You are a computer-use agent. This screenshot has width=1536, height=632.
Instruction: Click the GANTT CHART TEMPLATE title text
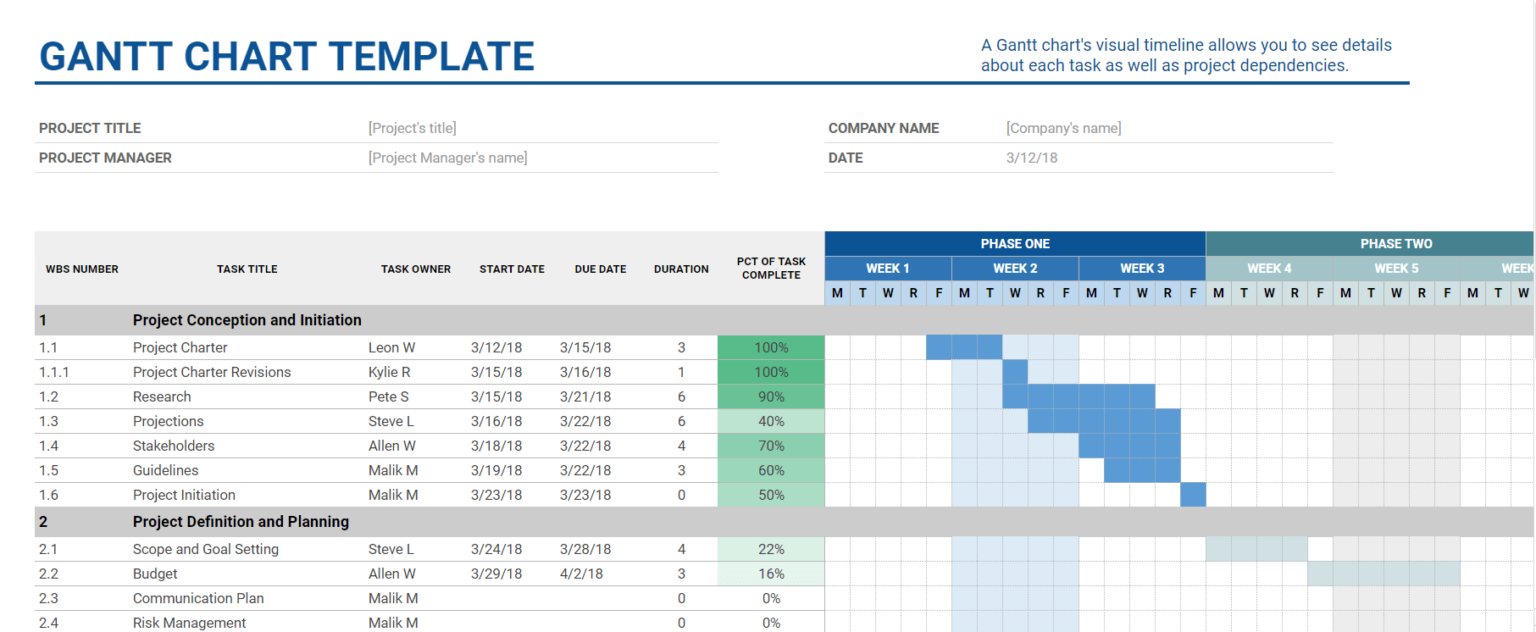pyautogui.click(x=287, y=56)
